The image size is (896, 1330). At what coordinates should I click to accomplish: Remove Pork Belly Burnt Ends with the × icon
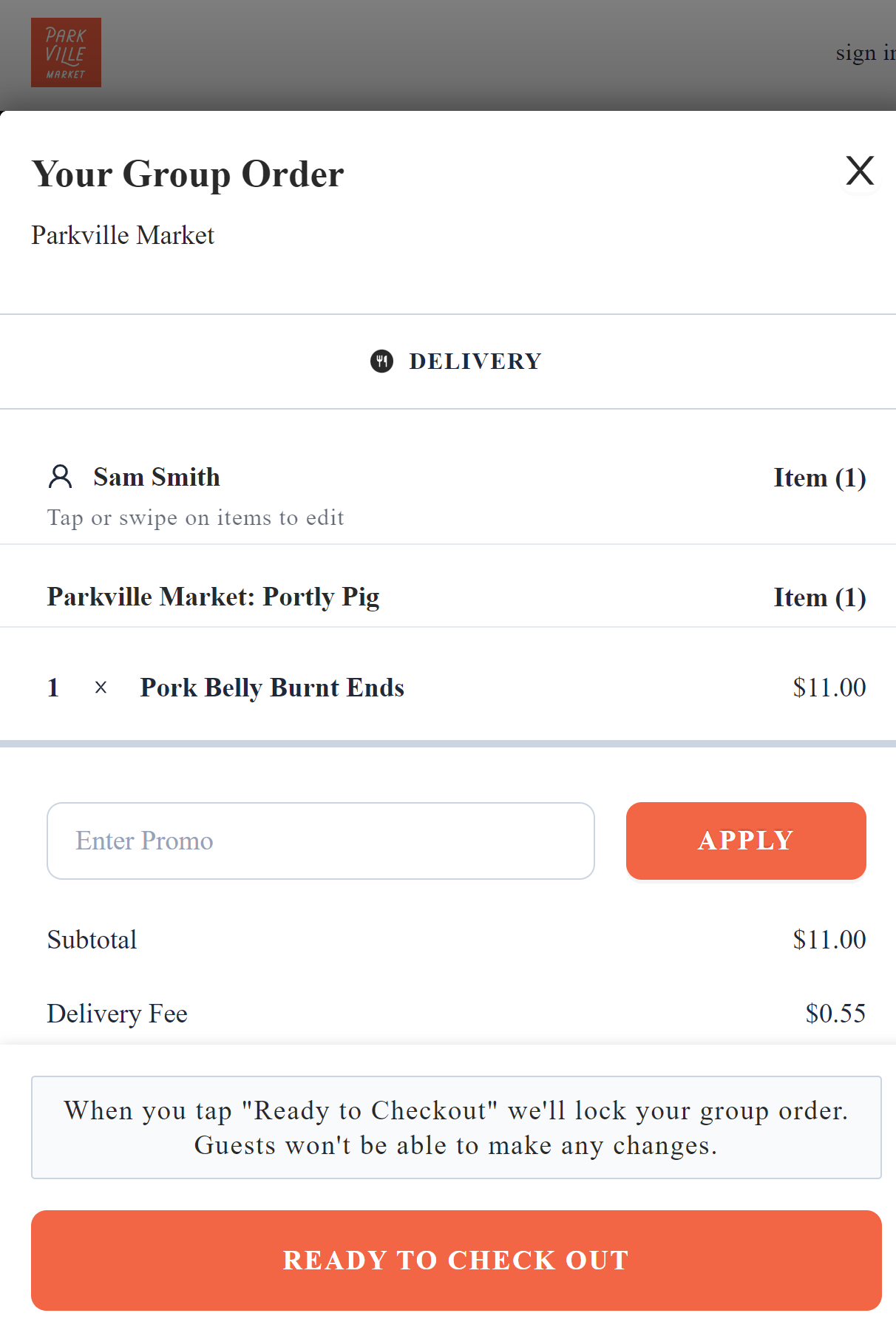100,688
